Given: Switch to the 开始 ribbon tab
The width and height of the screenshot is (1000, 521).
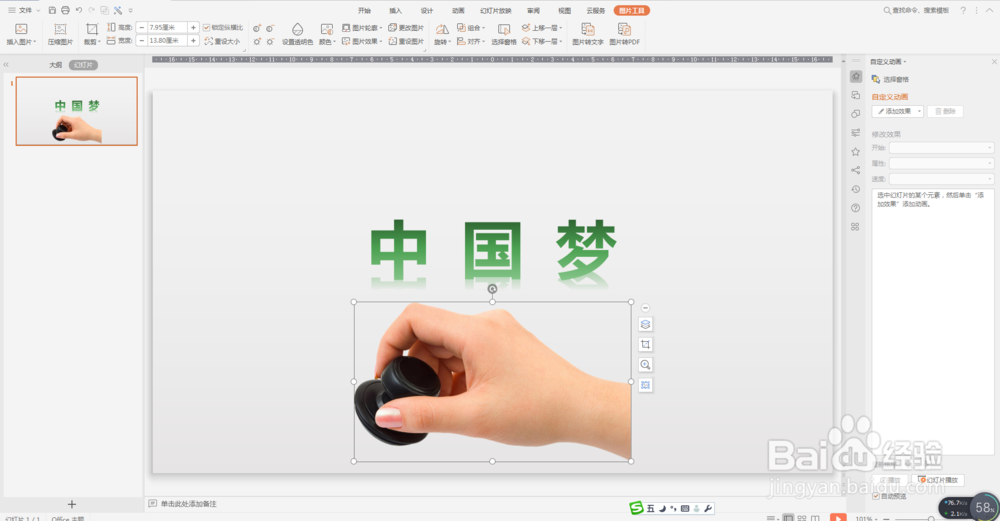Looking at the screenshot, I should (364, 10).
